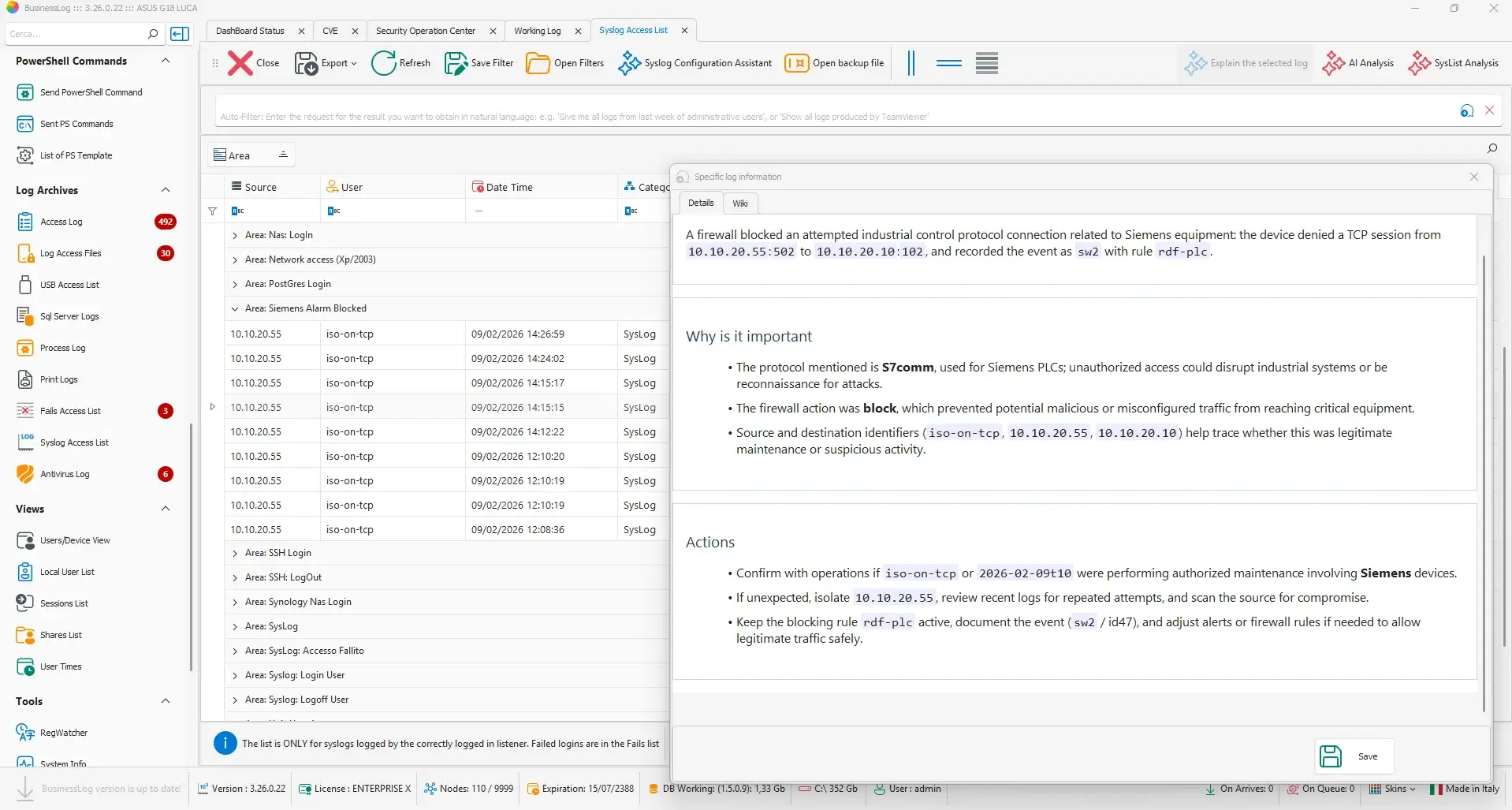Open Log Access Files

[59, 253]
